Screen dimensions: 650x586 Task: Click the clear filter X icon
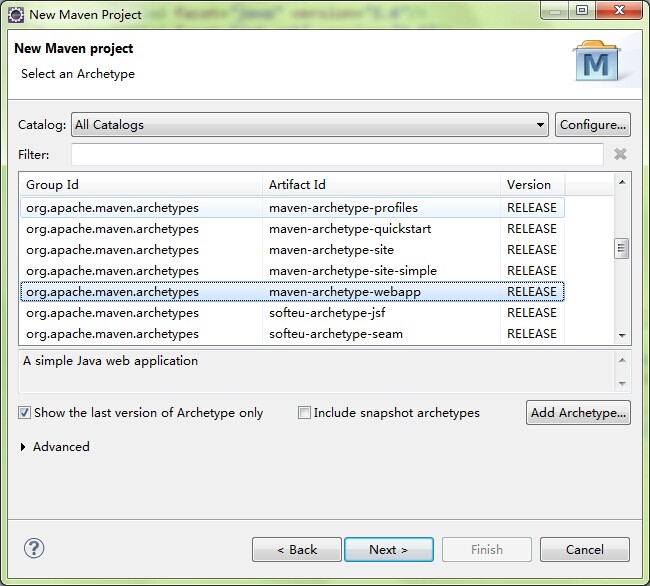click(x=620, y=154)
